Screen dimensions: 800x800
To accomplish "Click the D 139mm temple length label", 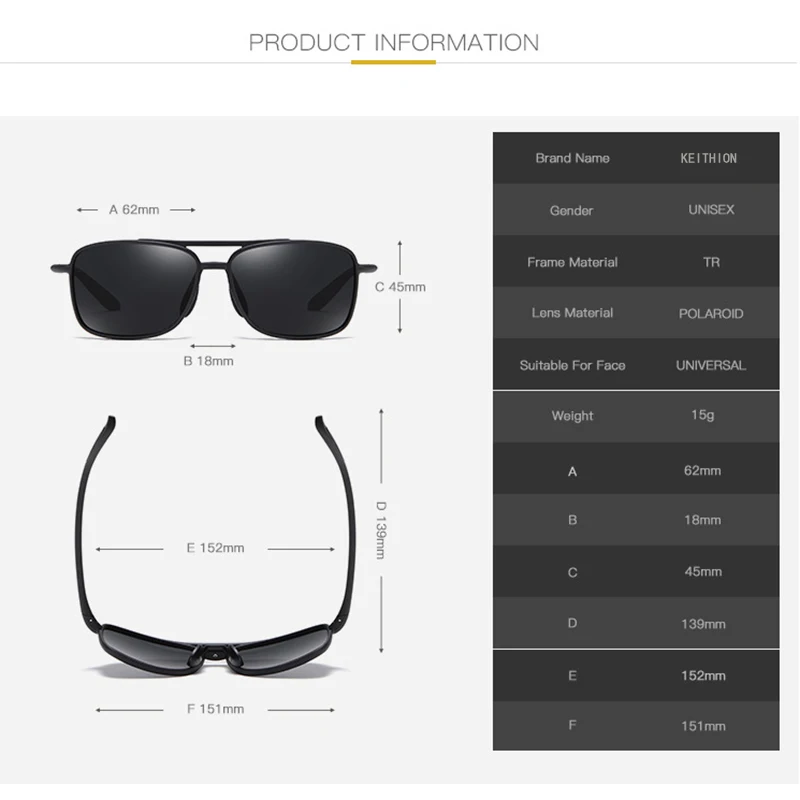I will click(381, 530).
